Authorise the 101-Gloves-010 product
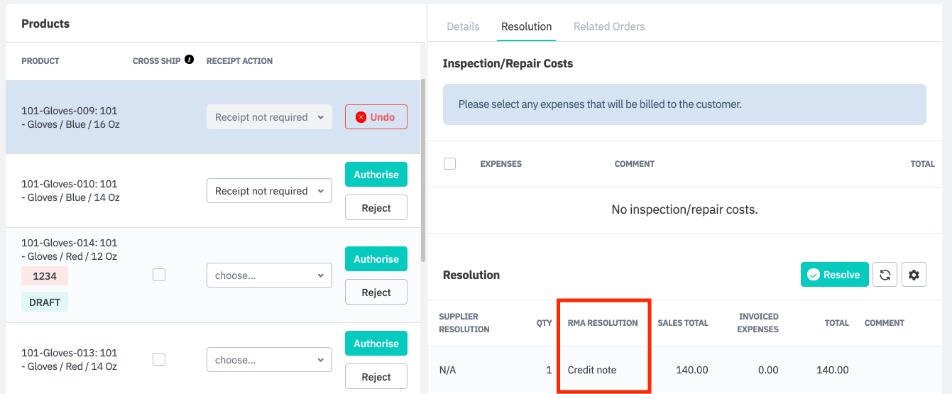952x394 pixels. 376,174
